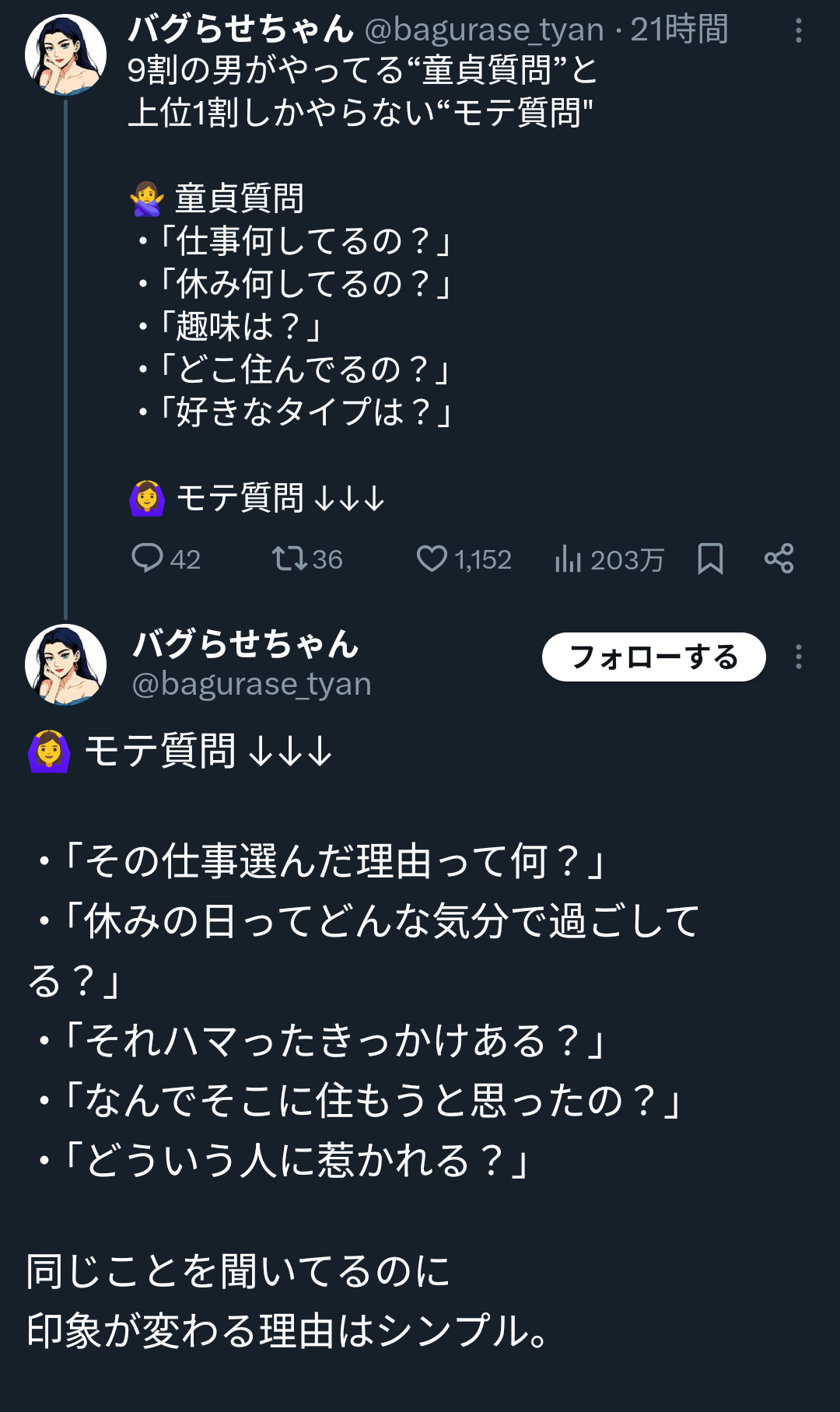Tap the 42 replies count
This screenshot has width=840, height=1412.
pos(185,559)
